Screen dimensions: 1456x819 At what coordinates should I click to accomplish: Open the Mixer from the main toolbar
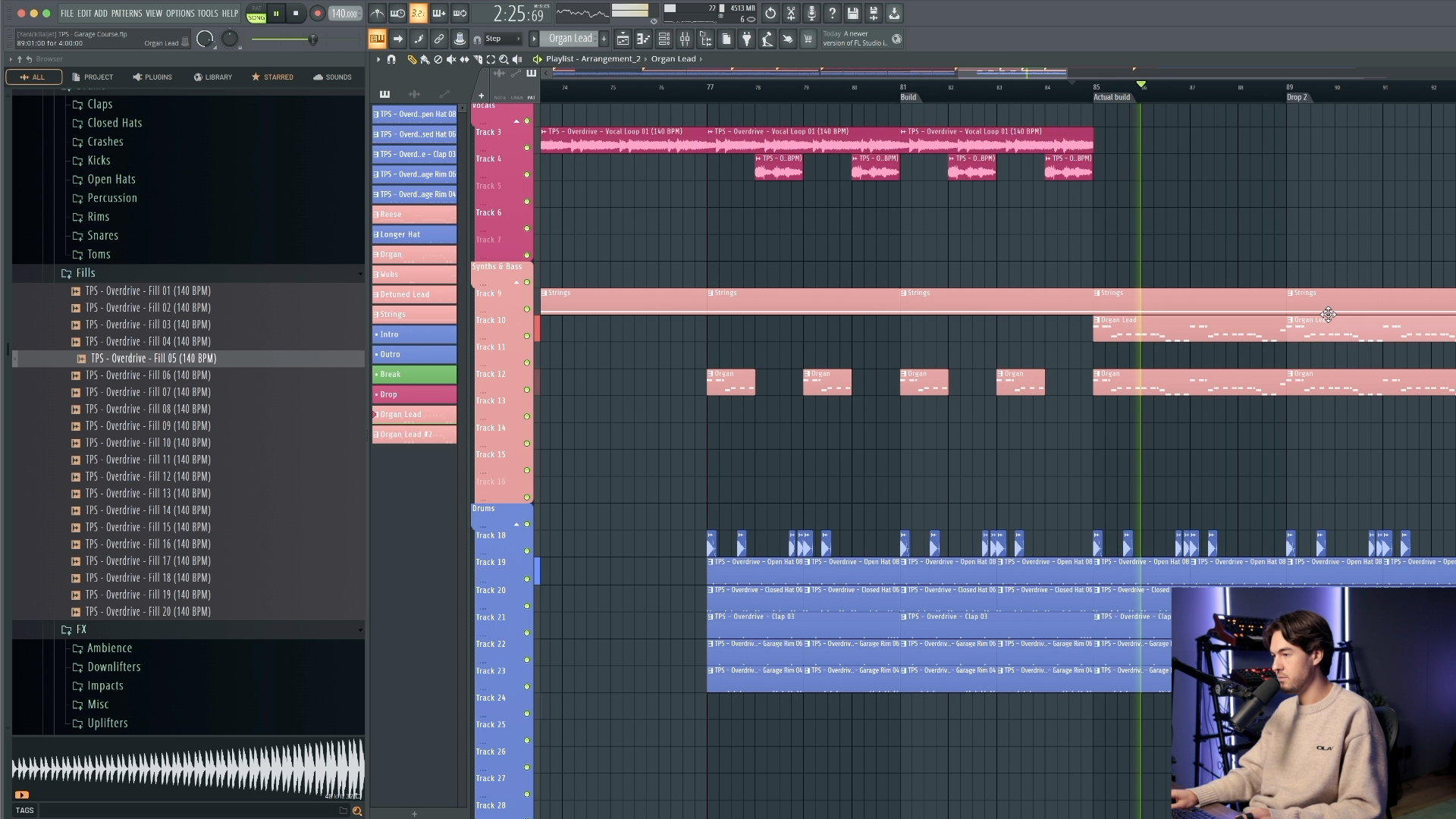point(683,39)
